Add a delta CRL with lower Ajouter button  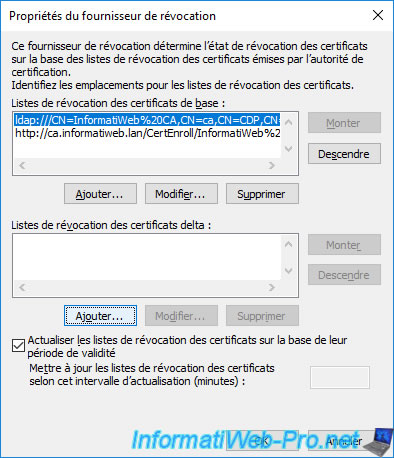(x=100, y=316)
